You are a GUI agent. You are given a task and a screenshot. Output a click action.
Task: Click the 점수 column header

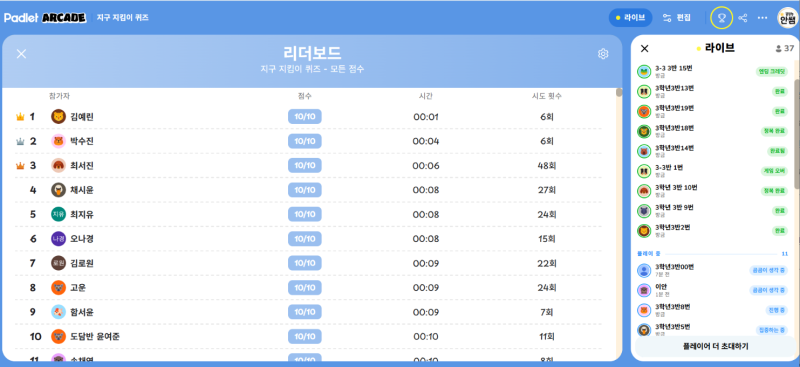click(x=305, y=96)
